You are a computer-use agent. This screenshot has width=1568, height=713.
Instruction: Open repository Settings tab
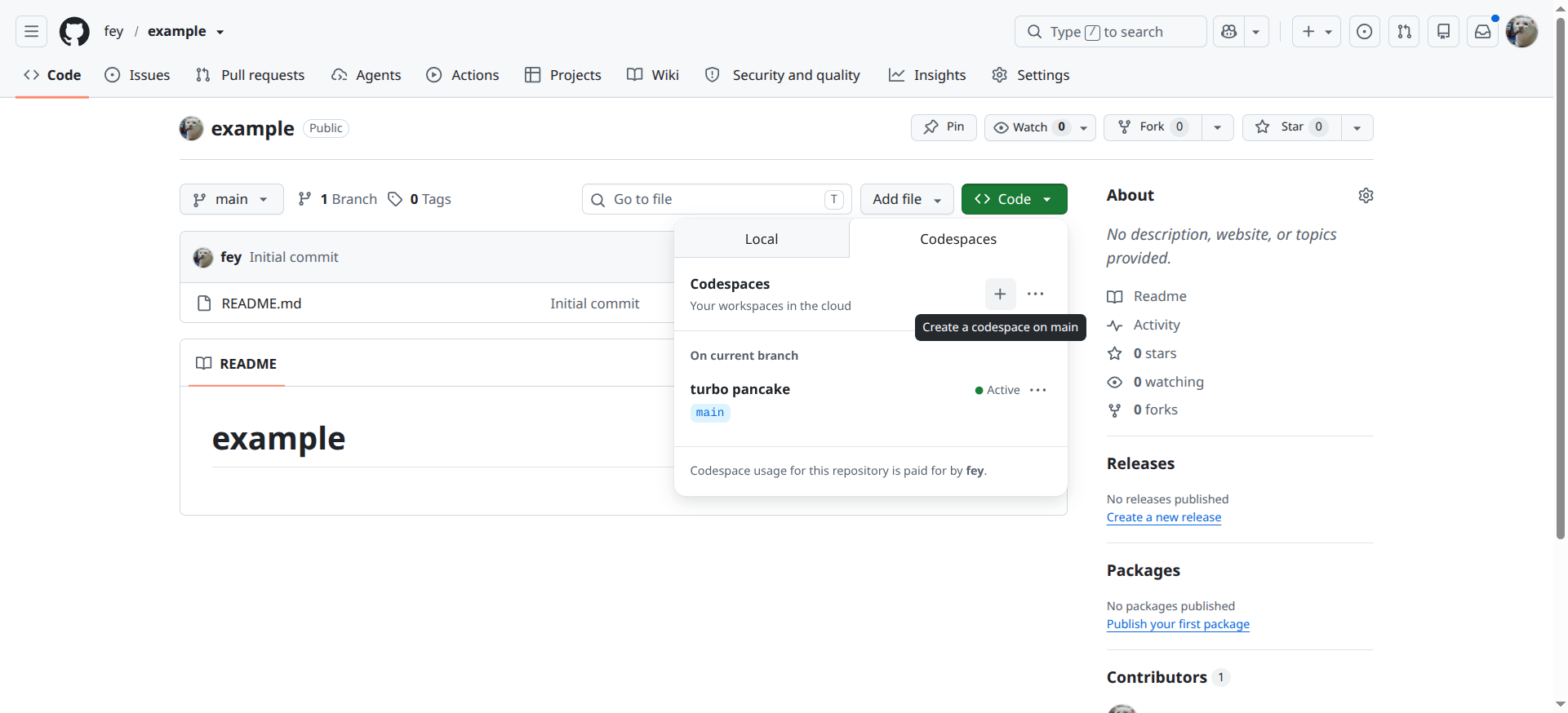(x=1030, y=75)
